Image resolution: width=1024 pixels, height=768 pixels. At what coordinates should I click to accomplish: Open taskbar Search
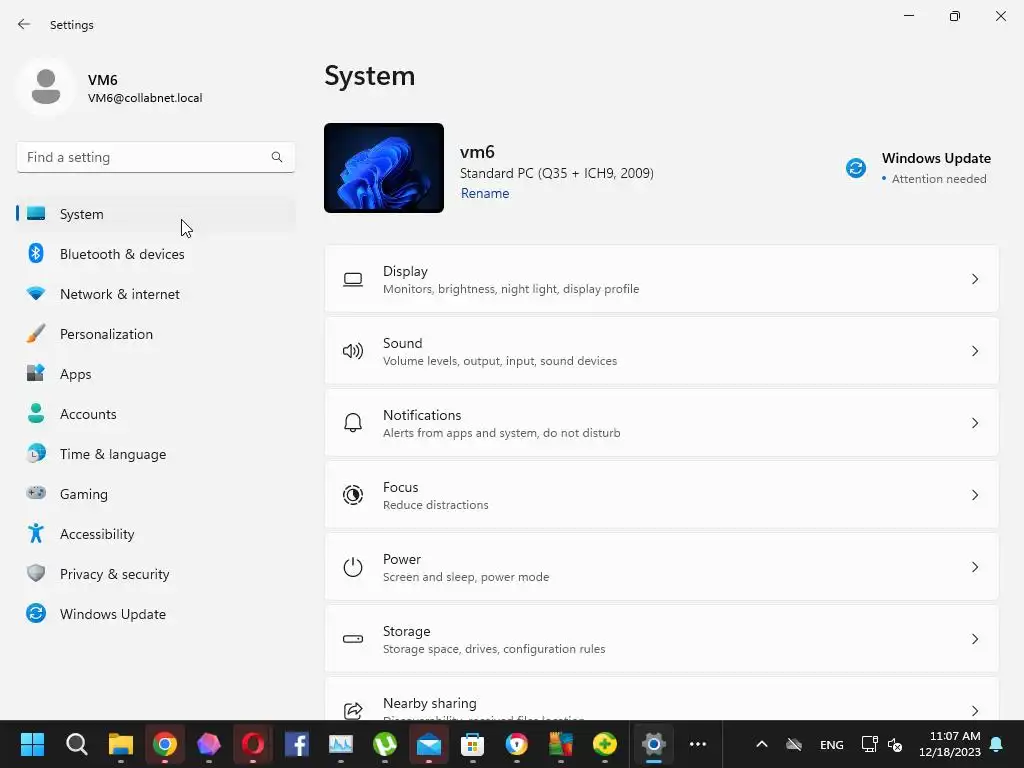[76, 744]
